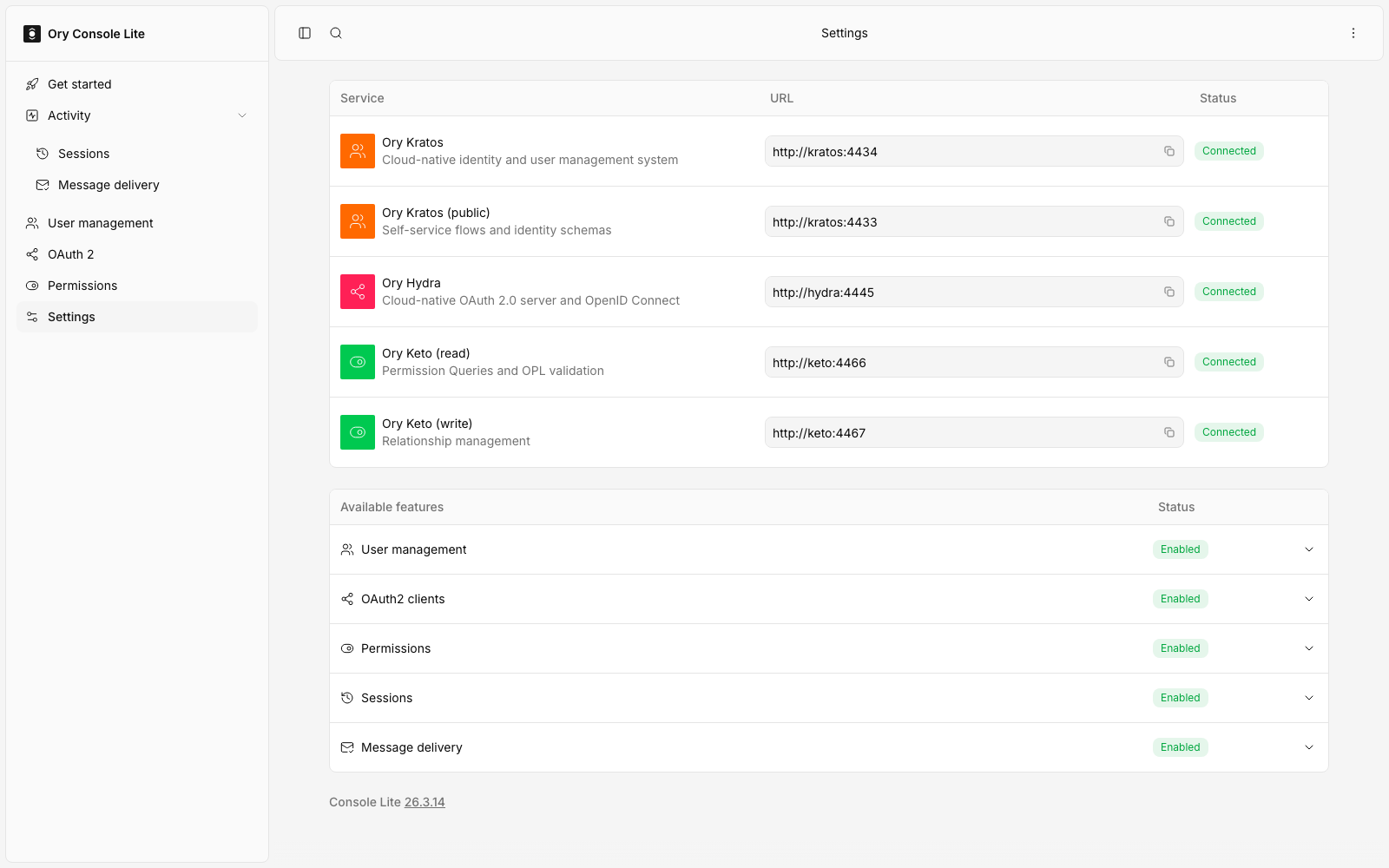
Task: Select Settings in the sidebar
Action: tap(137, 317)
